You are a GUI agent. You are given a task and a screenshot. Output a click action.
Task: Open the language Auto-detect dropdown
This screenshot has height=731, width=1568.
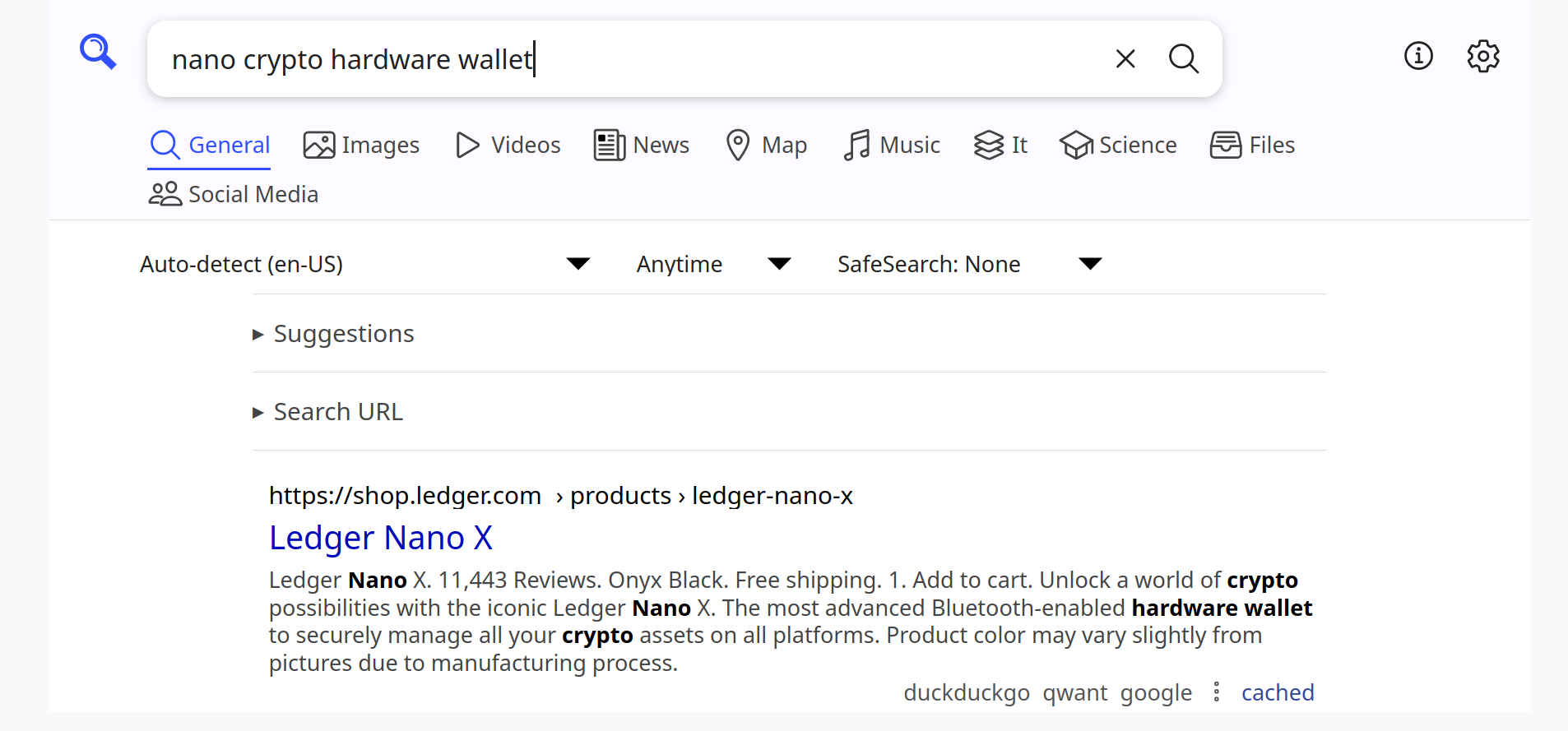click(364, 264)
